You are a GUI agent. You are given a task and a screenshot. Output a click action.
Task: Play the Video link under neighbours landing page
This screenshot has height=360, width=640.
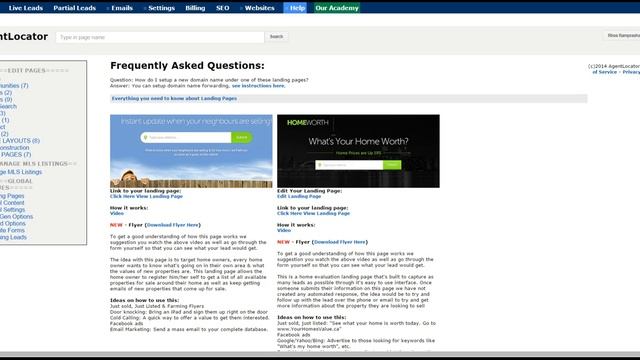click(117, 213)
